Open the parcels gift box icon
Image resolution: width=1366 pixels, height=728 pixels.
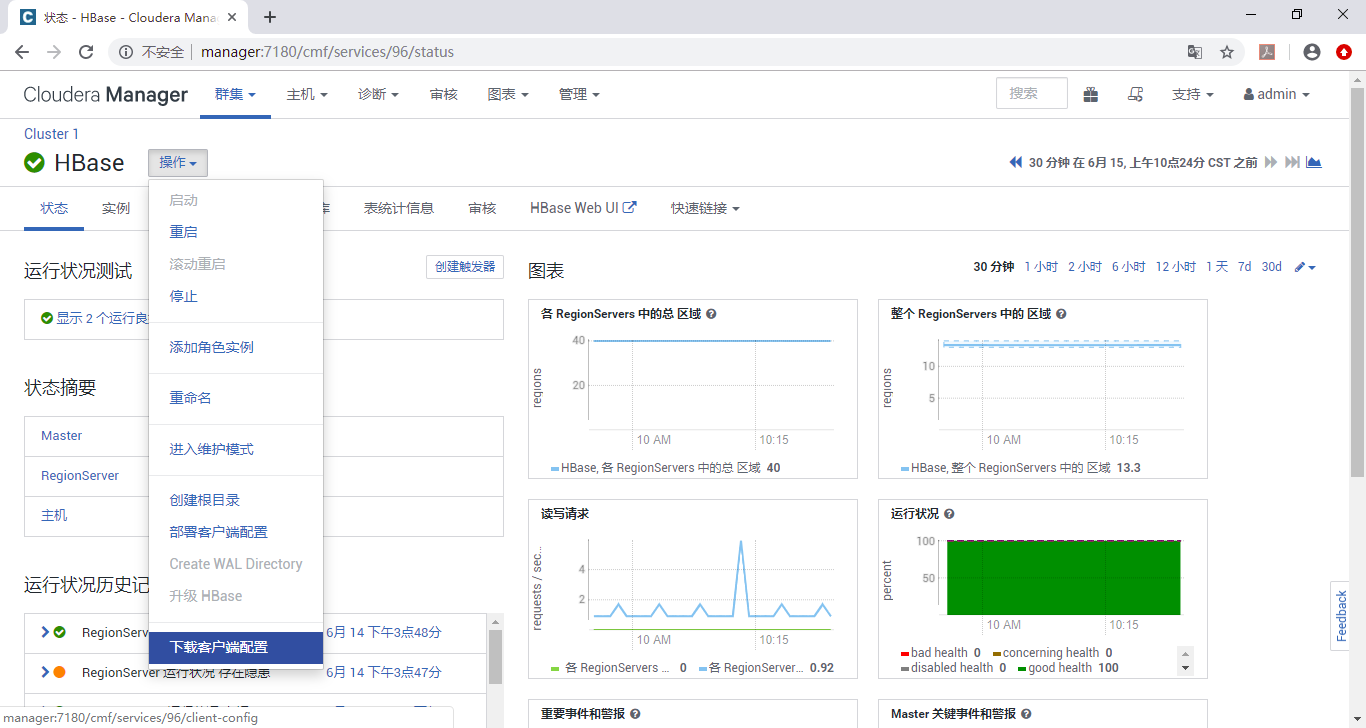click(x=1090, y=94)
